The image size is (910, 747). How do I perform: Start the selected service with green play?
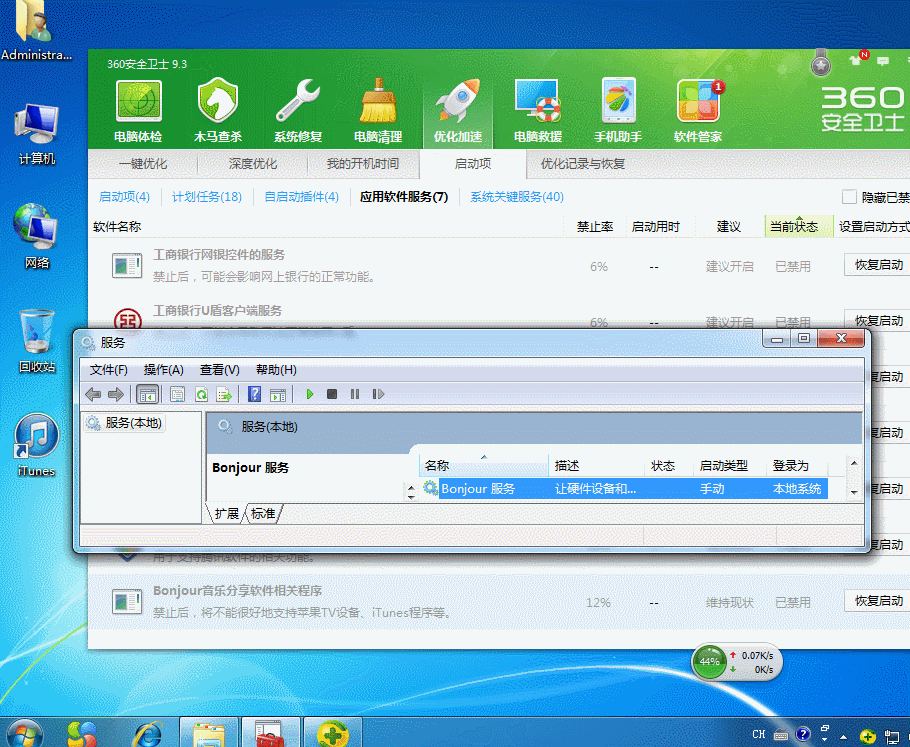309,394
